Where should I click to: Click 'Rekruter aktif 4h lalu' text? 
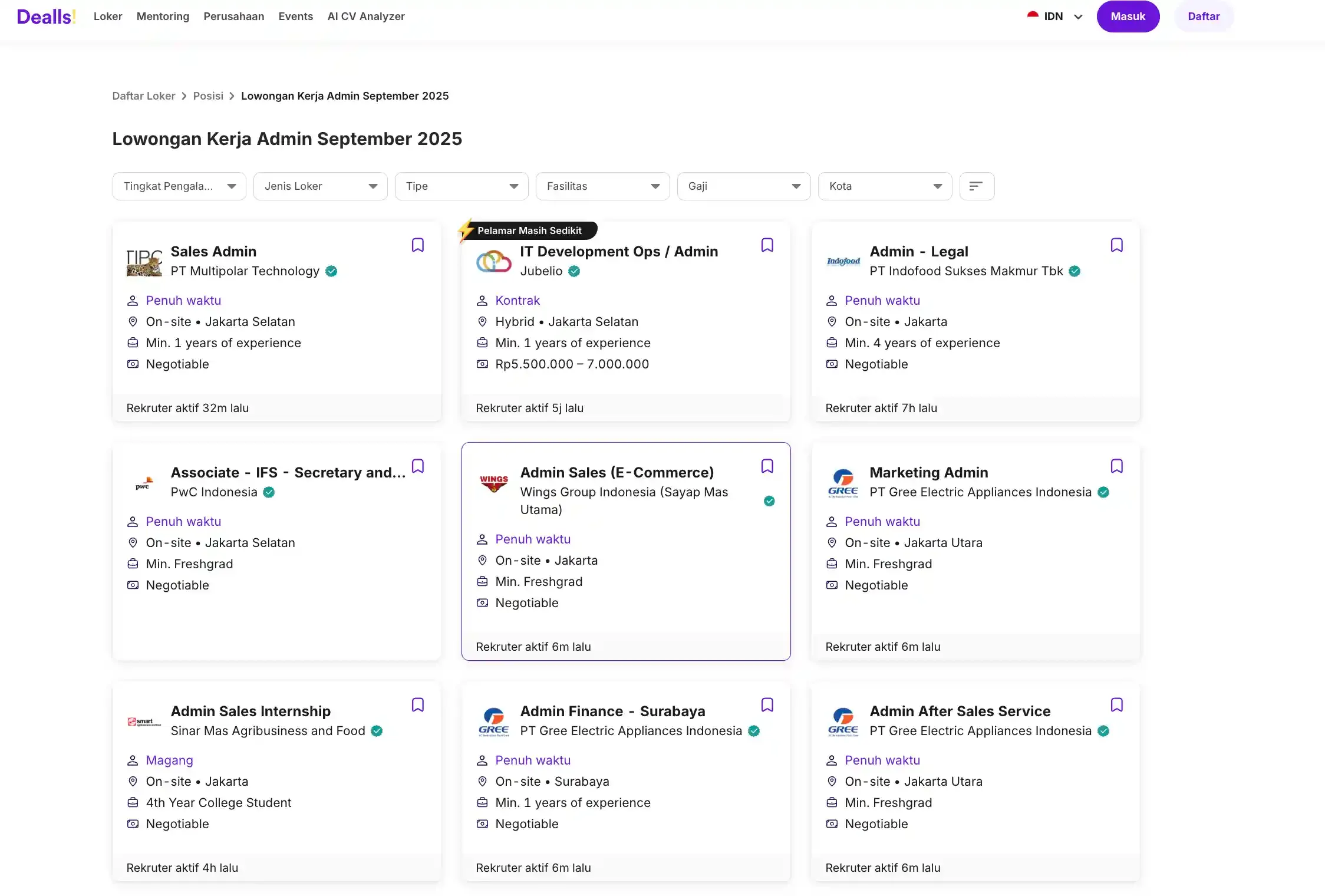point(182,868)
